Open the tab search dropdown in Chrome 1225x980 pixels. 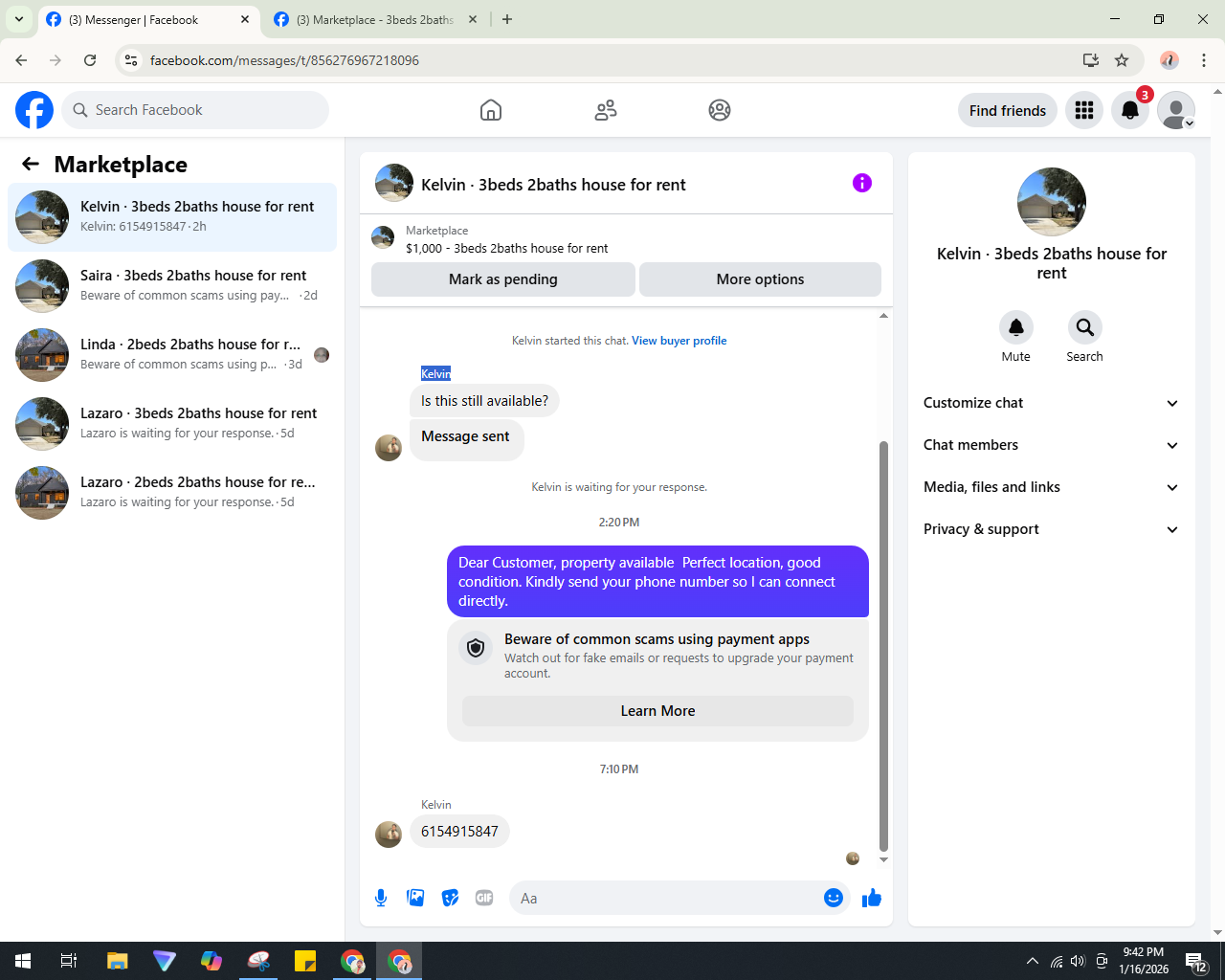pyautogui.click(x=18, y=19)
